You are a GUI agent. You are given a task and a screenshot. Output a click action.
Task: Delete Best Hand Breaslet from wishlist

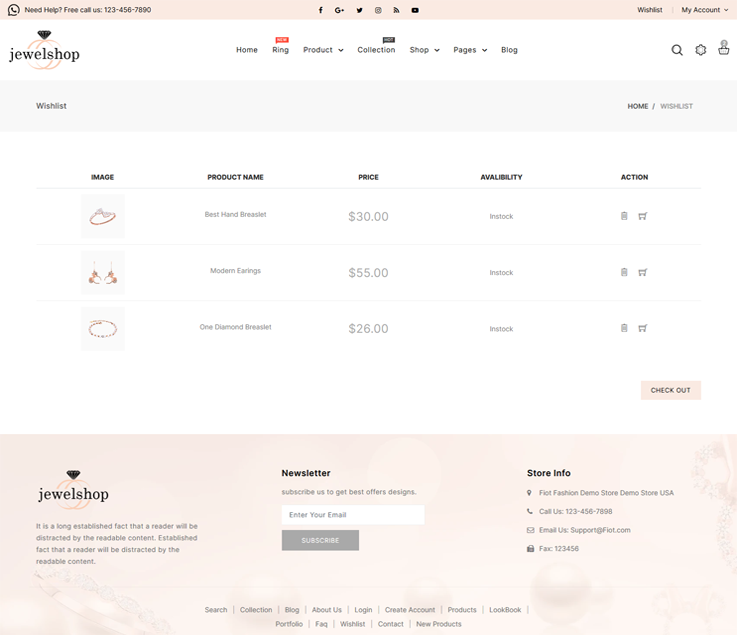(x=624, y=216)
